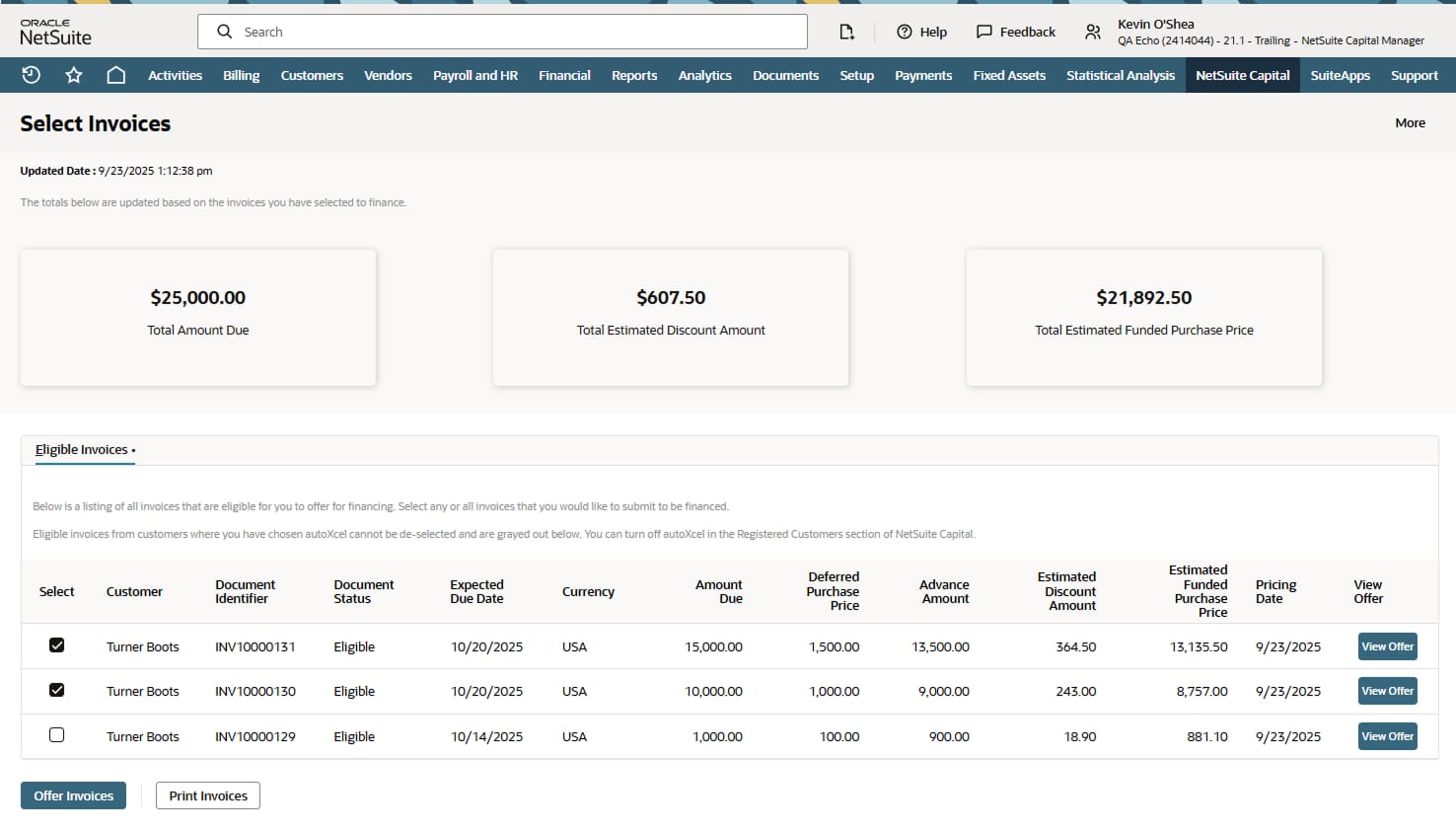Select invoice INV10000129 for financing

[56, 734]
